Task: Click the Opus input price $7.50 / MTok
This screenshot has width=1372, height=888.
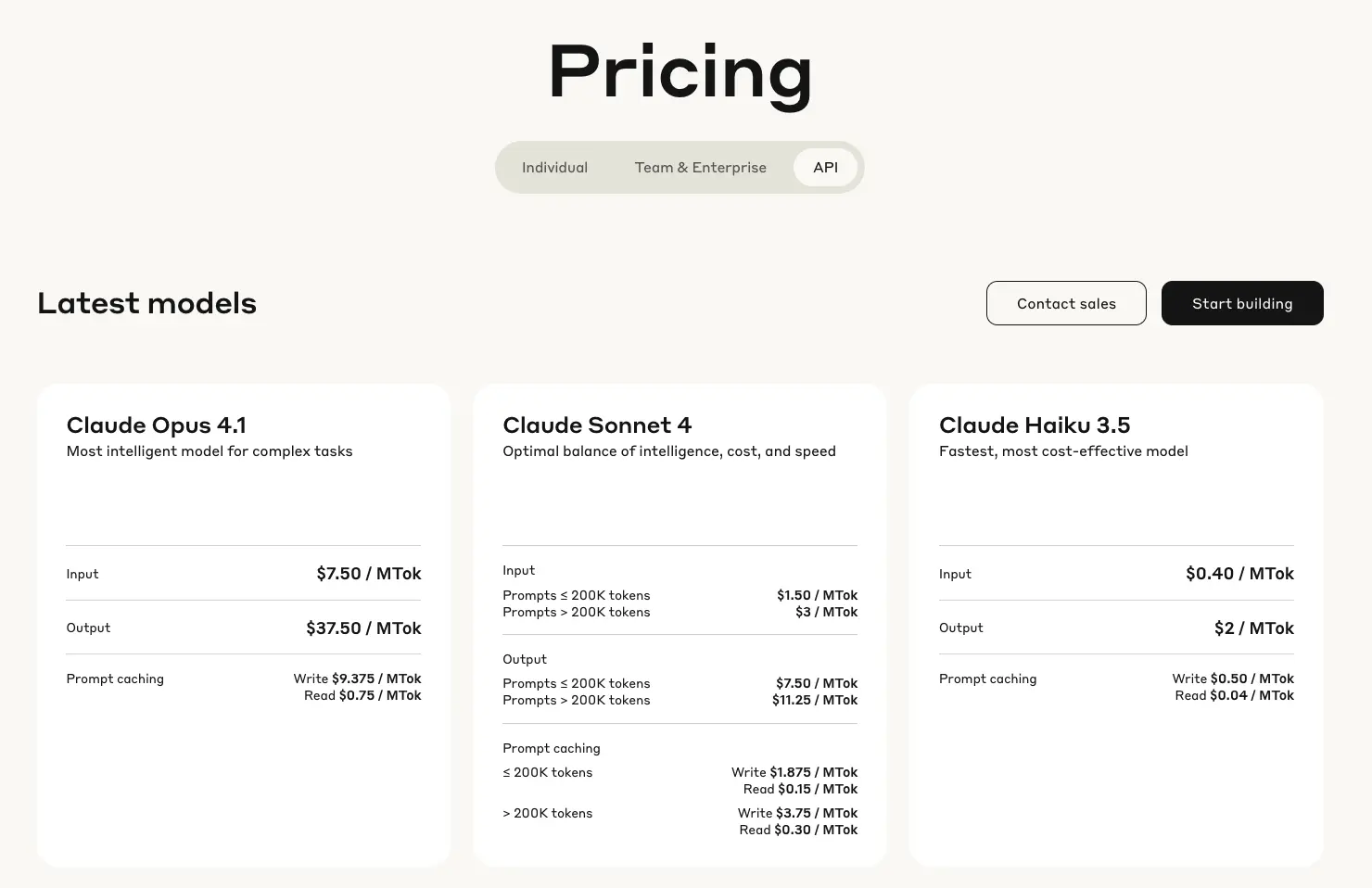Action: pyautogui.click(x=369, y=574)
